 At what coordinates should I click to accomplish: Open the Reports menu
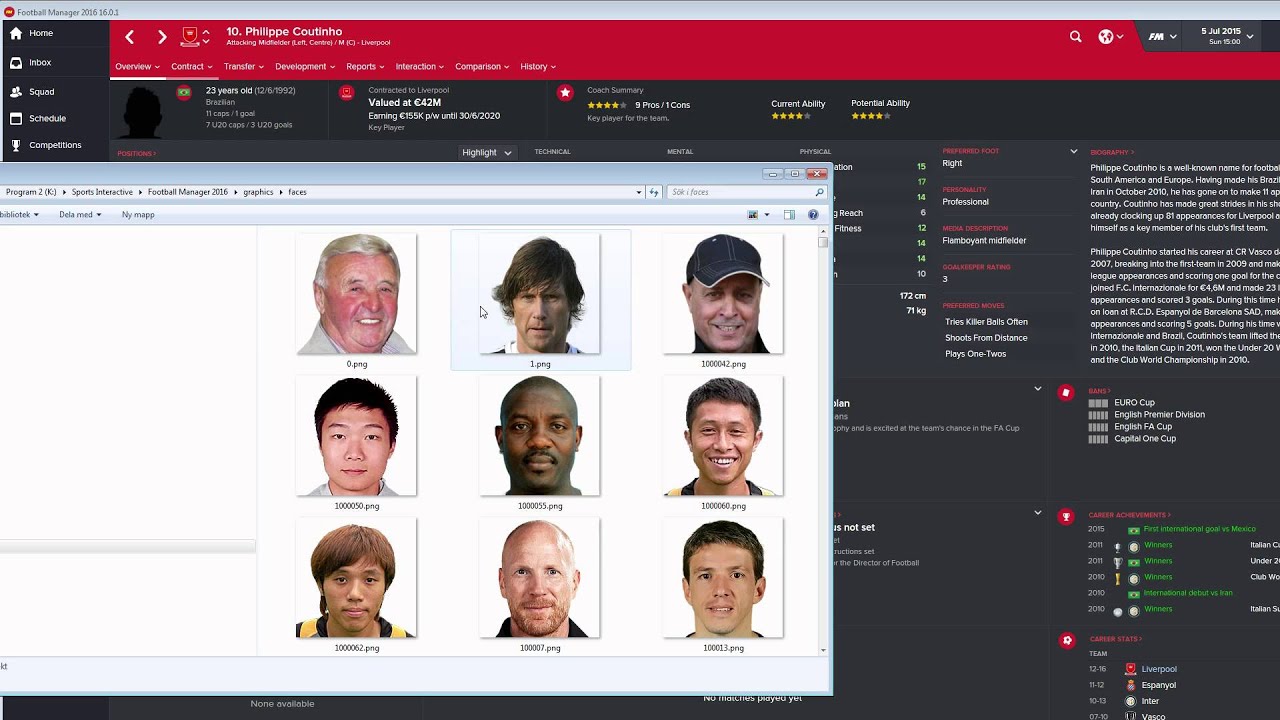pyautogui.click(x=365, y=67)
